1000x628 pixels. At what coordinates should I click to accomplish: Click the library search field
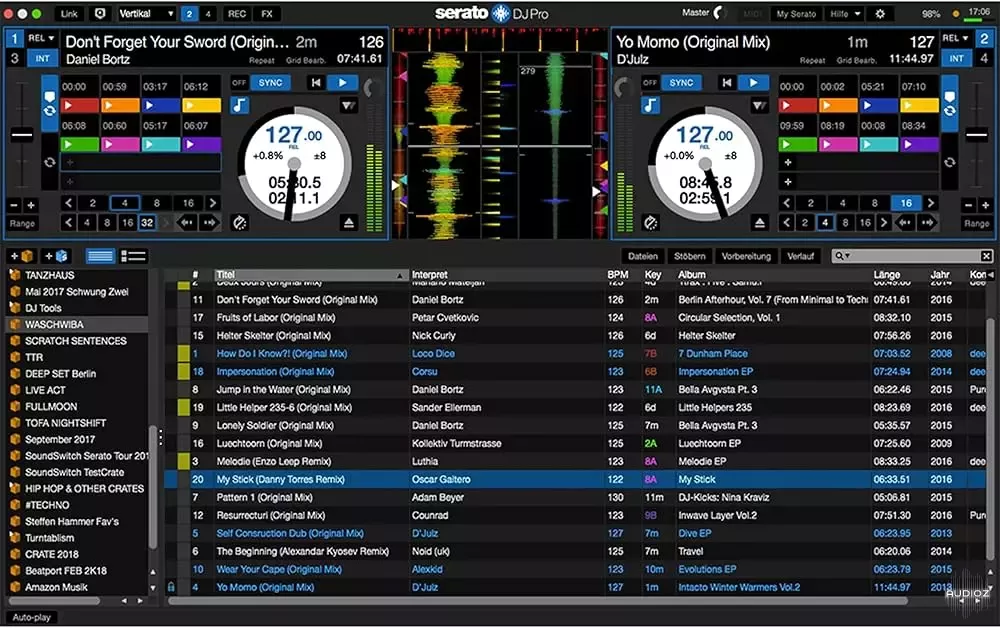pos(911,256)
